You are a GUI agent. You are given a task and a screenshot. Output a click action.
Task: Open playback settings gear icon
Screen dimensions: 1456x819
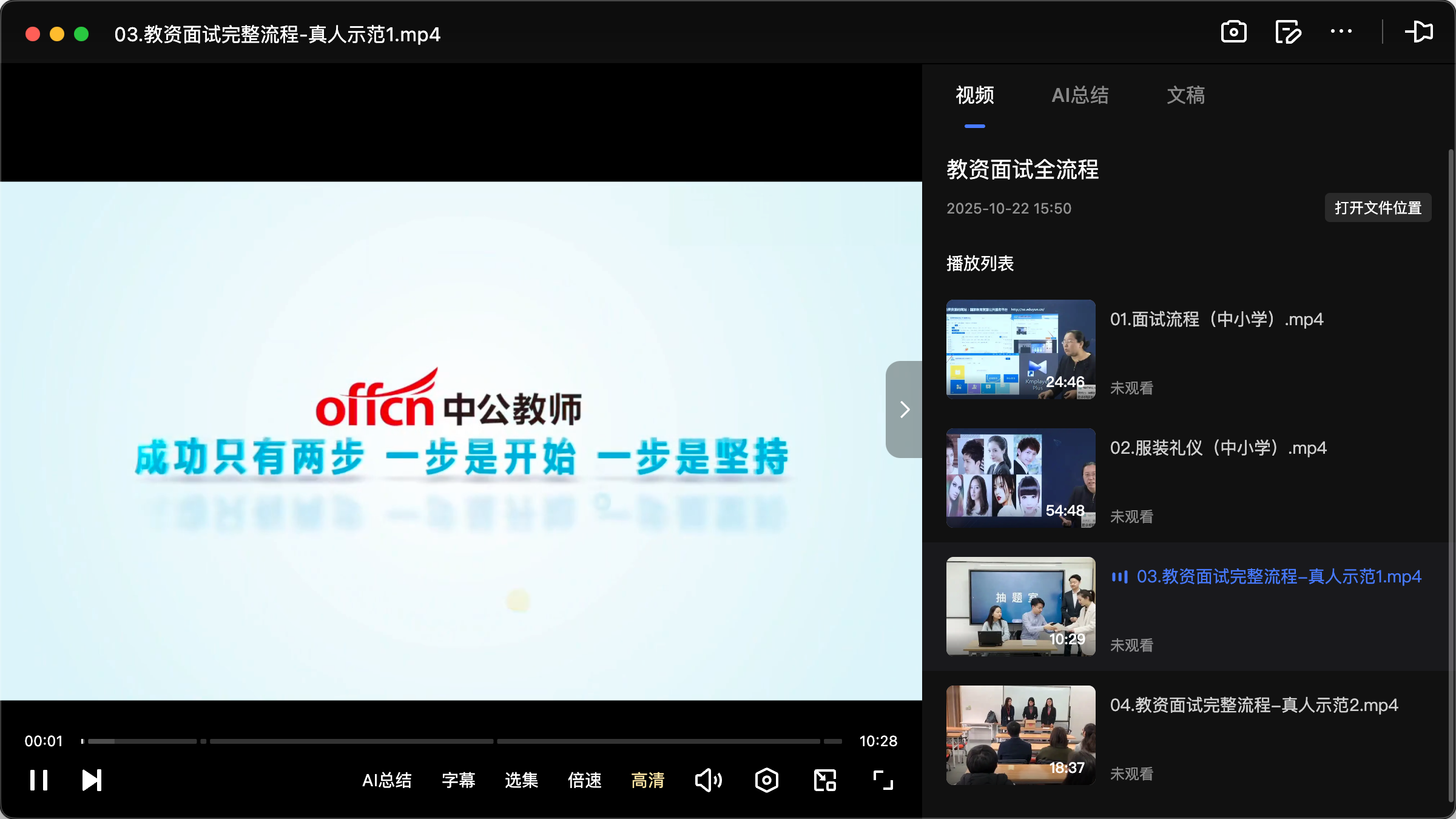click(766, 780)
